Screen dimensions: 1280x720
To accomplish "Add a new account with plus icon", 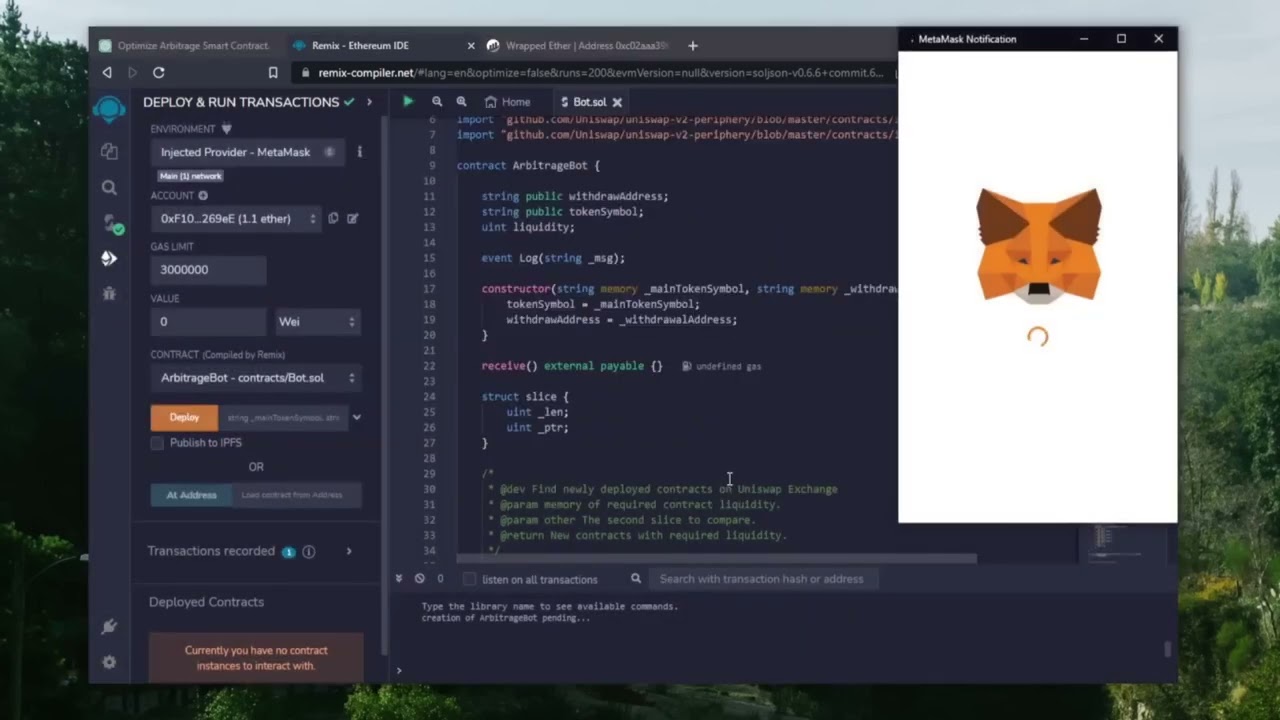I will 203,196.
